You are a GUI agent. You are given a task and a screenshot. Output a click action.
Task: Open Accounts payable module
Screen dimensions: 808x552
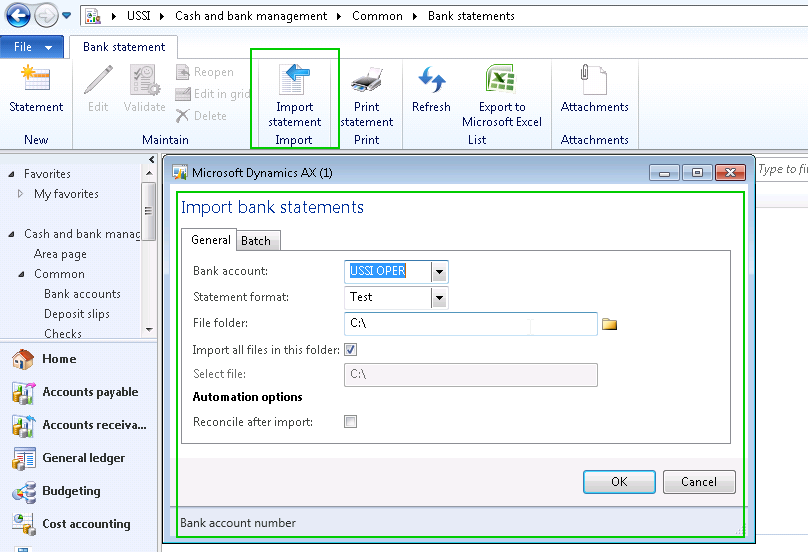click(90, 392)
